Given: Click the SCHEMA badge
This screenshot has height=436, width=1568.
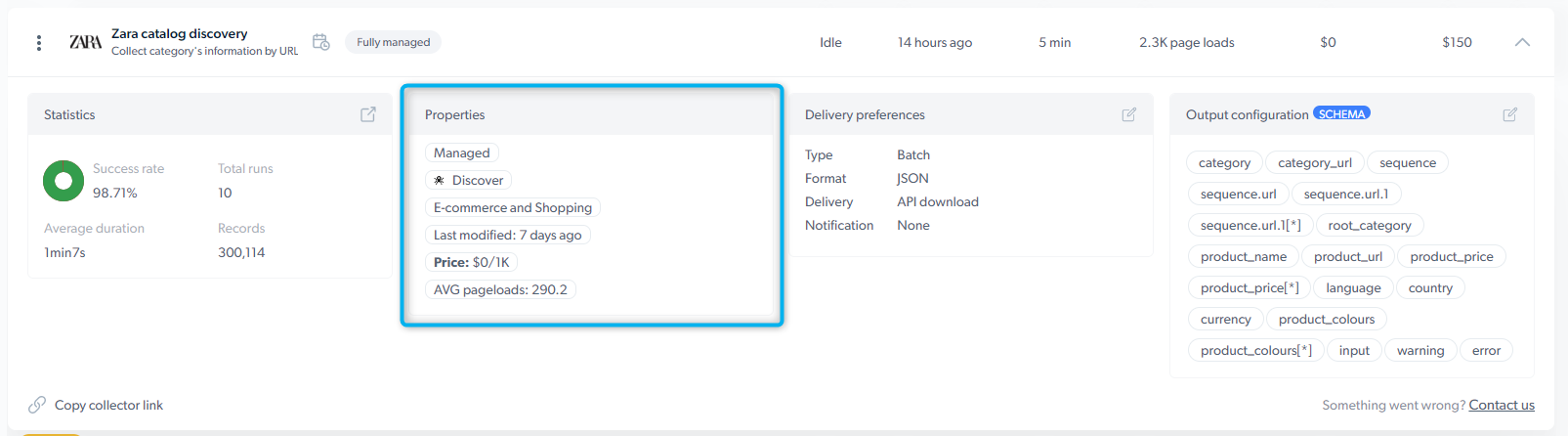Looking at the screenshot, I should (x=1341, y=113).
